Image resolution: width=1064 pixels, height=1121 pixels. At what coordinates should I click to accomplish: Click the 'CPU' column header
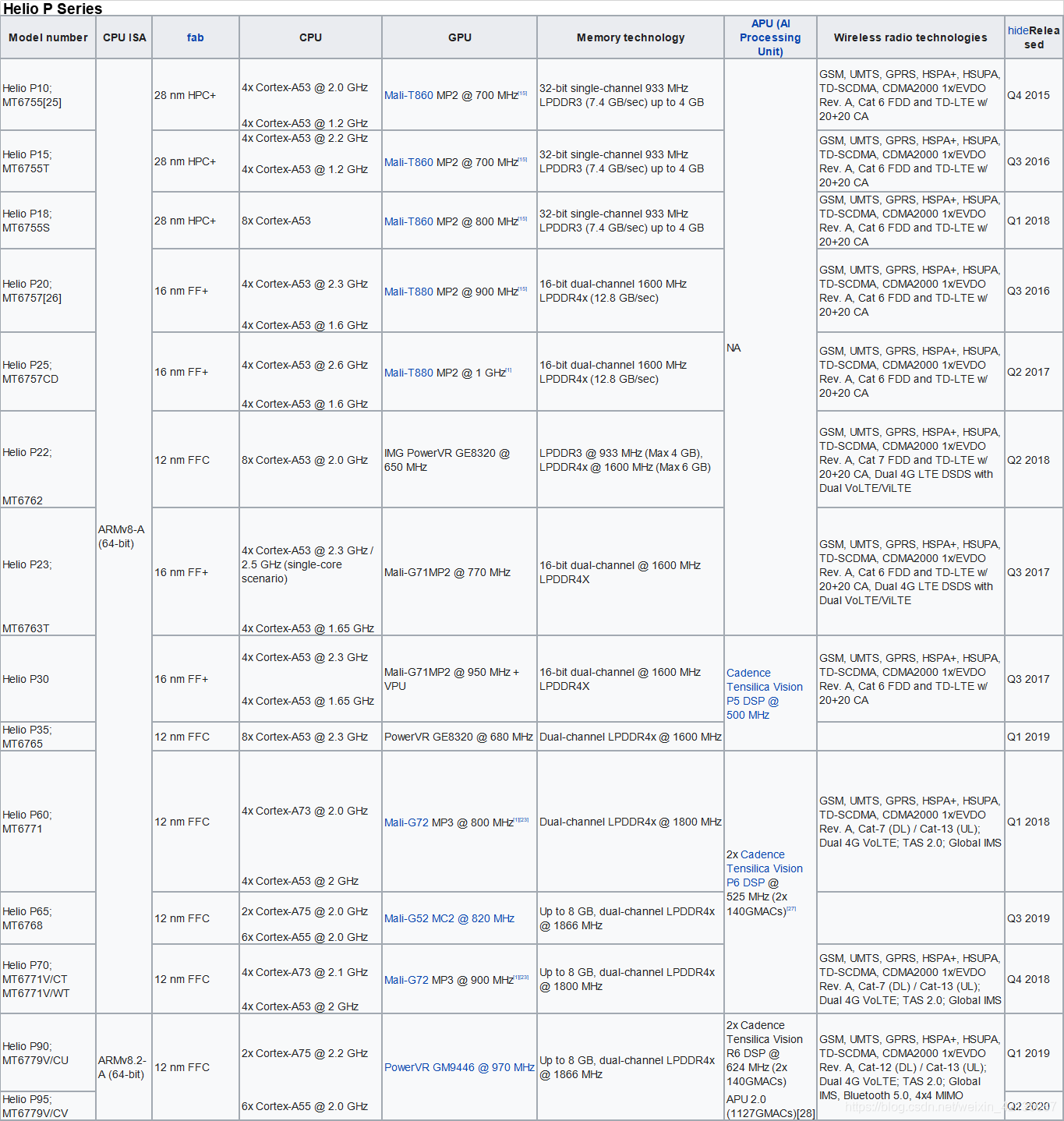(310, 37)
